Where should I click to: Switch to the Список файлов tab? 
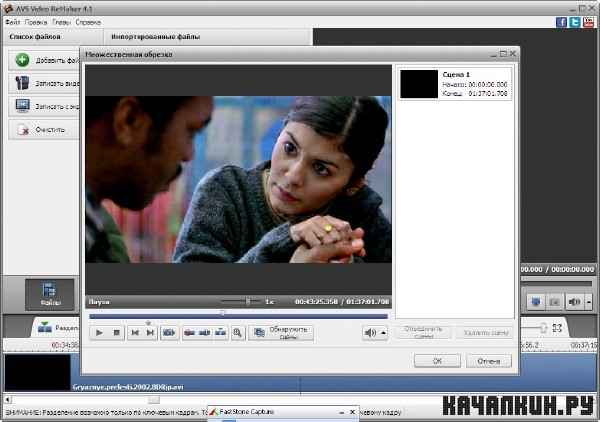click(x=35, y=37)
